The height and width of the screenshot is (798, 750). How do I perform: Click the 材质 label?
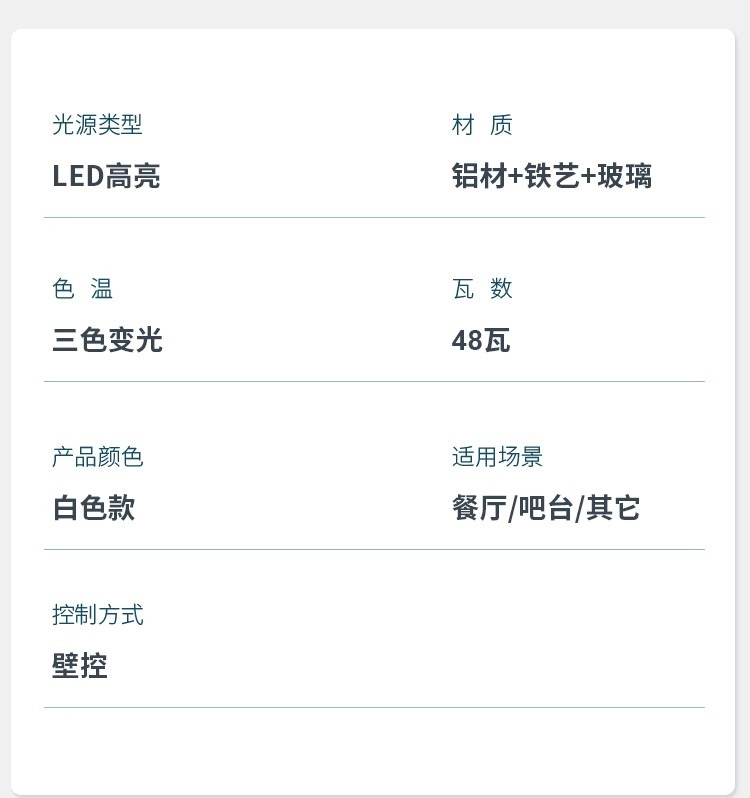click(x=482, y=125)
